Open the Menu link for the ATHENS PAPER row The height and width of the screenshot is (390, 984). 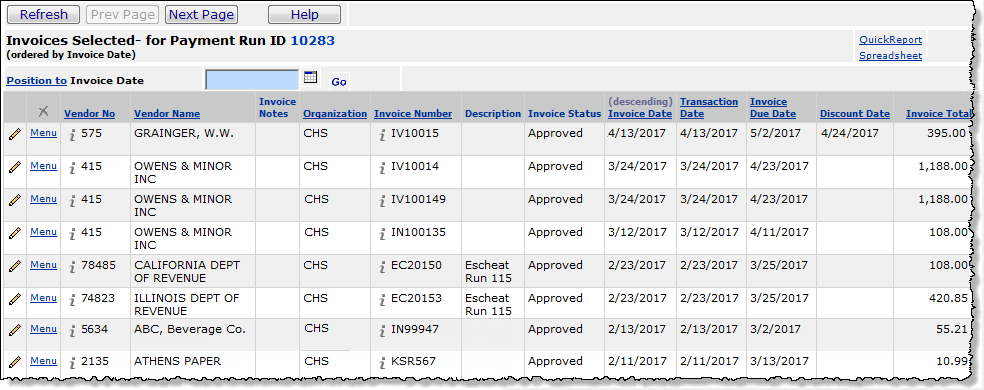pyautogui.click(x=43, y=360)
